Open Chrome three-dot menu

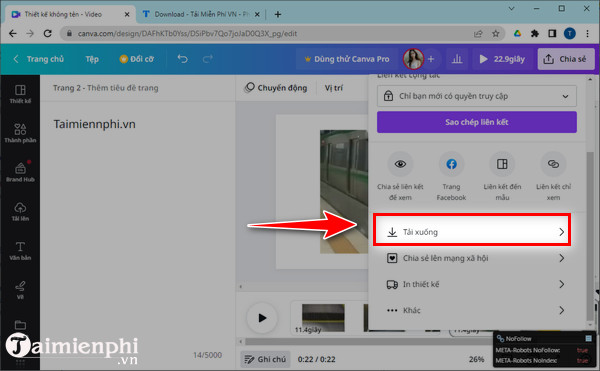tap(587, 34)
